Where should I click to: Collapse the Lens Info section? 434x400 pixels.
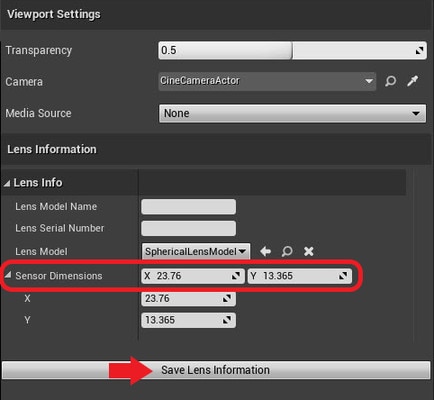7,183
